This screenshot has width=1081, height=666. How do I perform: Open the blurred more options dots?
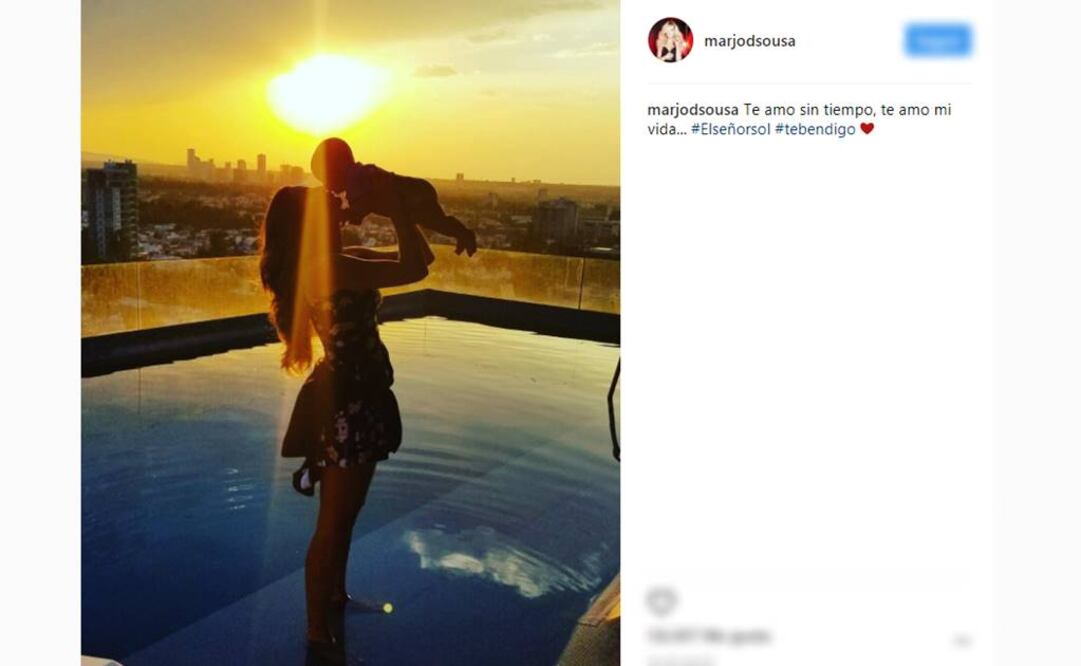coord(962,641)
